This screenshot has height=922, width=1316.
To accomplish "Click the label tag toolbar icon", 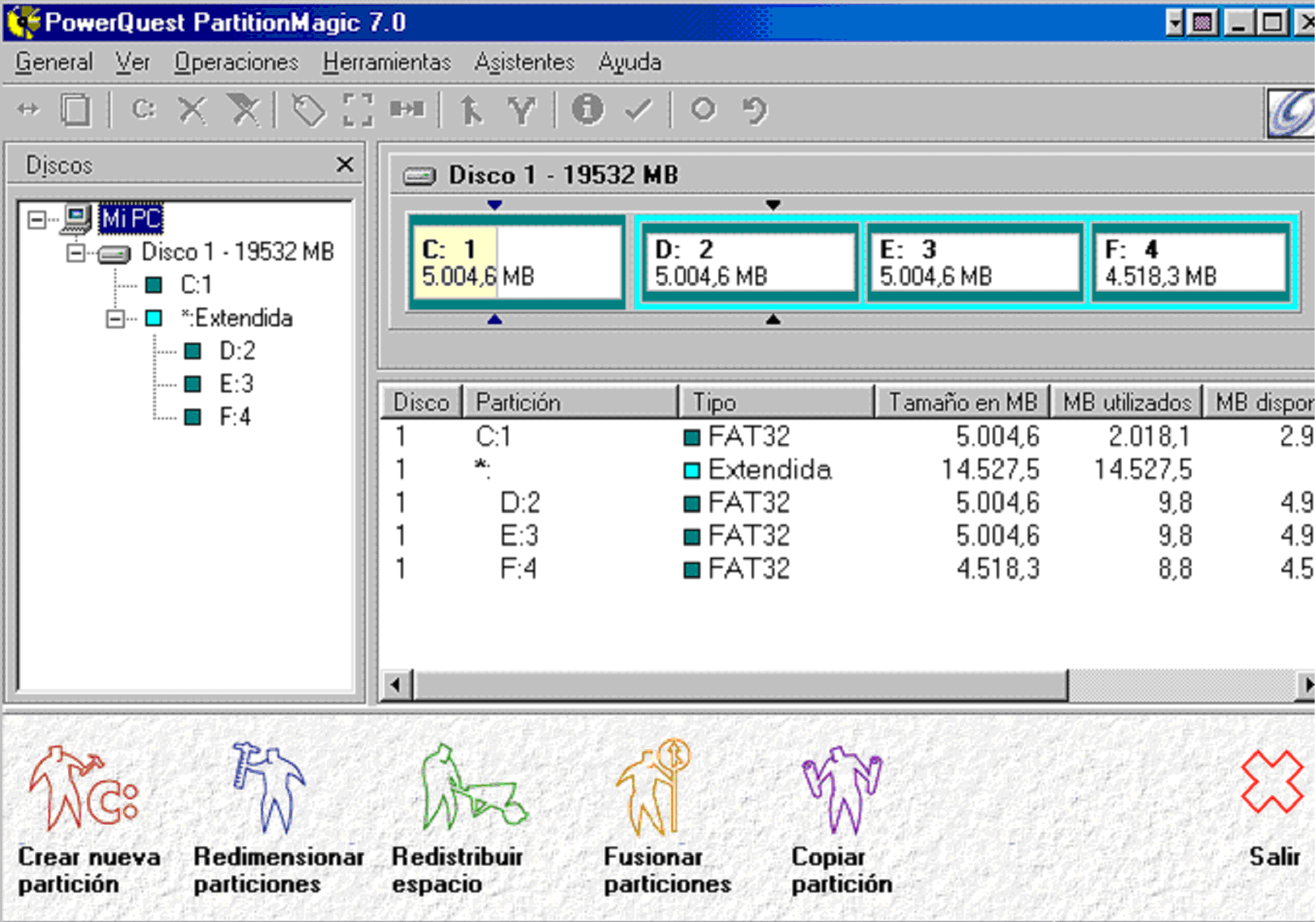I will [x=309, y=109].
